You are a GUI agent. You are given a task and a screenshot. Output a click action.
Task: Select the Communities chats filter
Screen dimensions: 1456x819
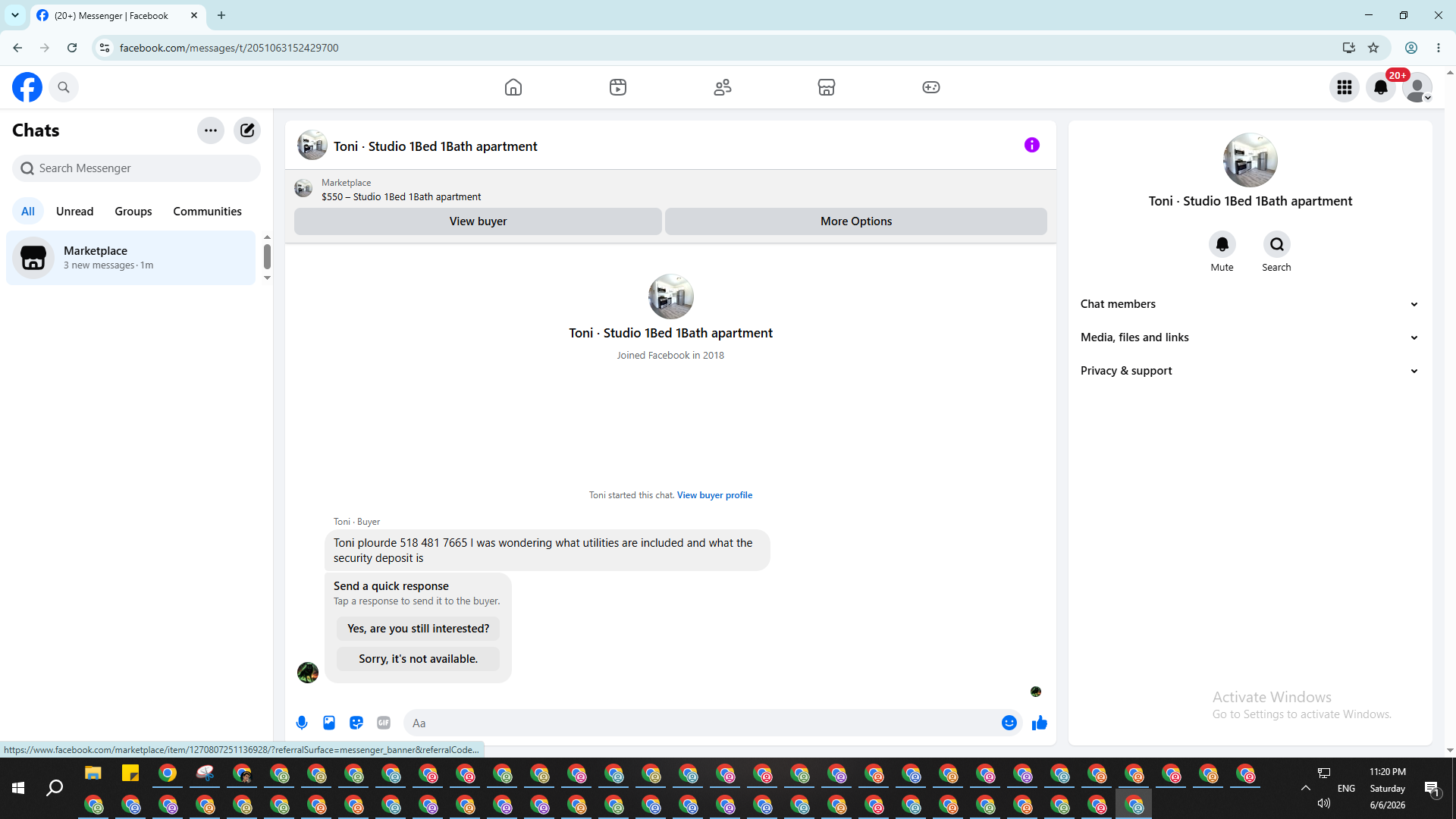click(x=207, y=212)
